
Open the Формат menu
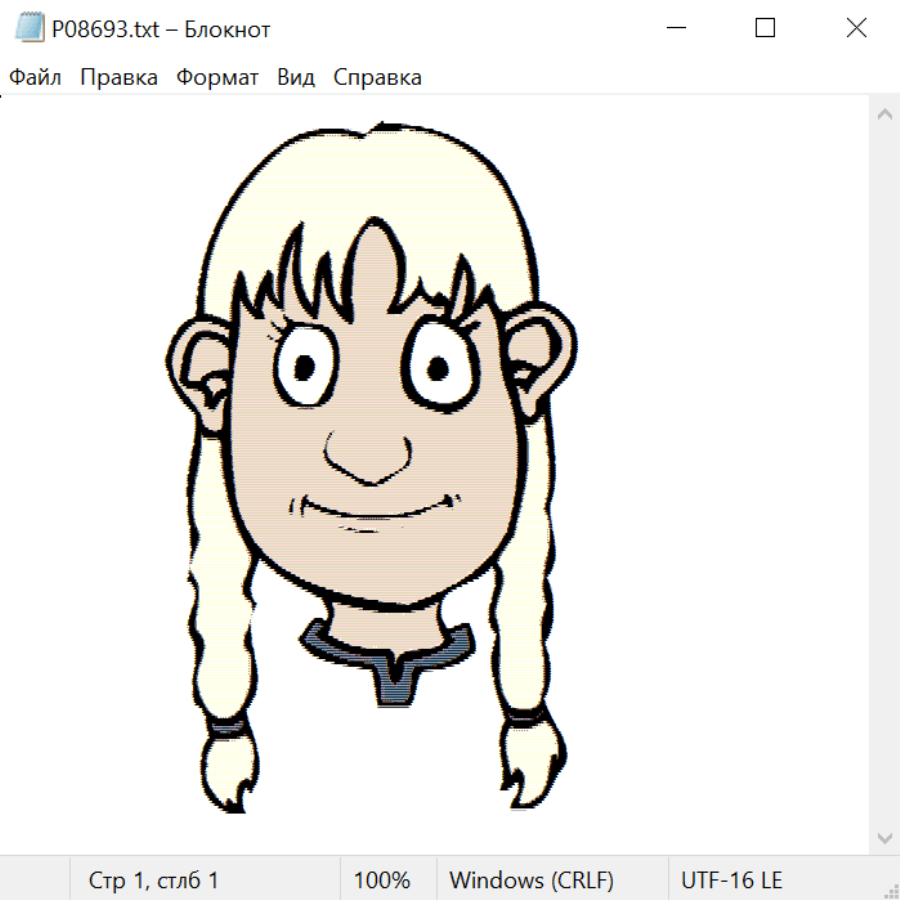coord(217,78)
